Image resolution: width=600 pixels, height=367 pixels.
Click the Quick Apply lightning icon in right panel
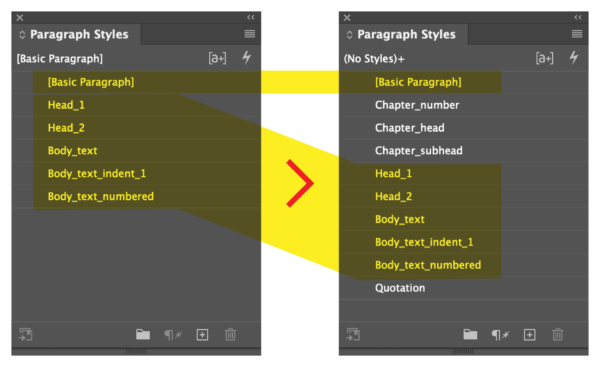coord(574,58)
